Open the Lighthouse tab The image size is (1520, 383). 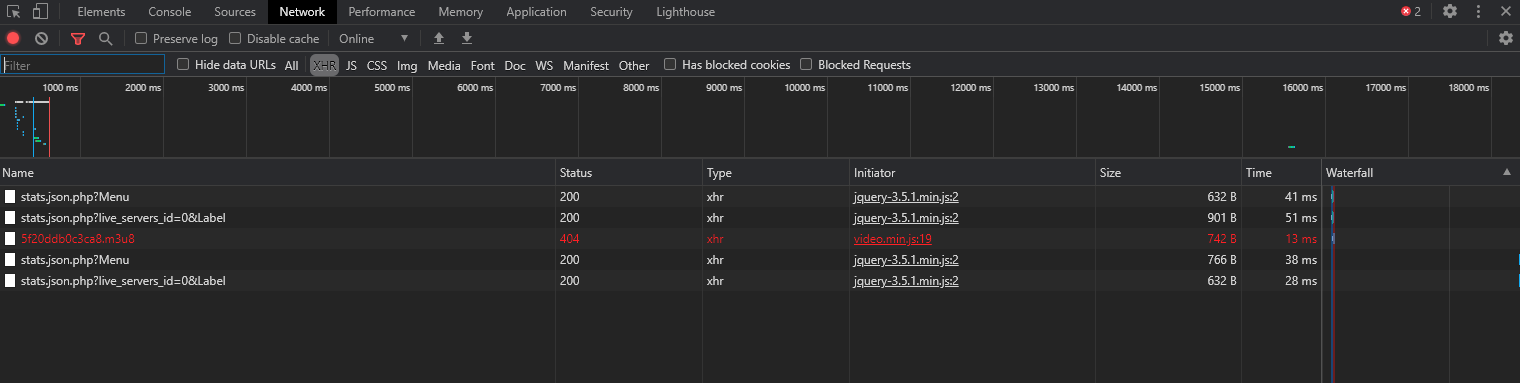pyautogui.click(x=686, y=12)
